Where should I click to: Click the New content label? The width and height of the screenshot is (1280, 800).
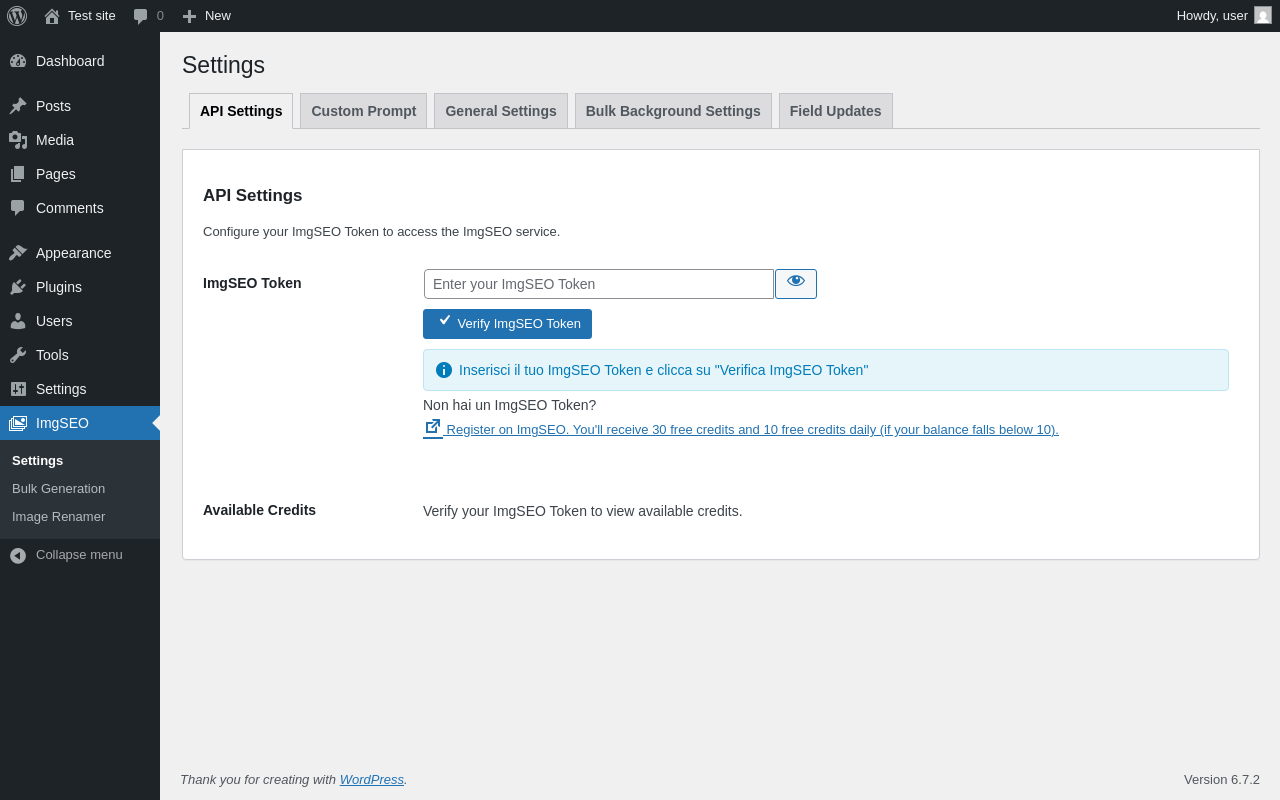point(218,16)
